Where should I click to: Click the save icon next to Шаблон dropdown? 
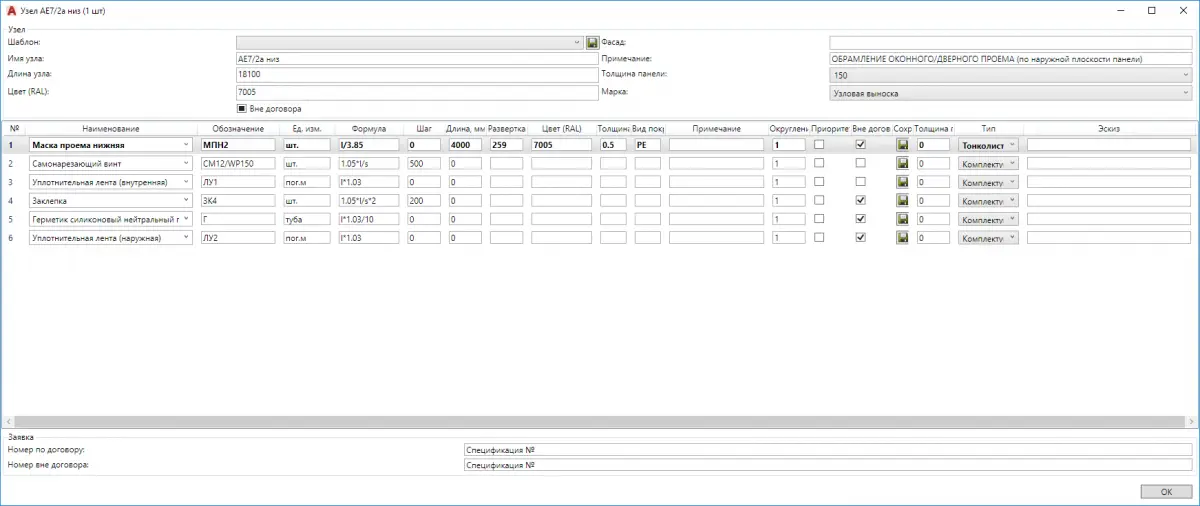tap(592, 43)
